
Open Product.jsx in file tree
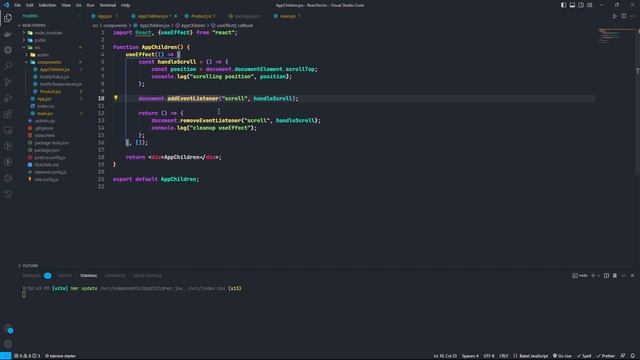click(50, 91)
